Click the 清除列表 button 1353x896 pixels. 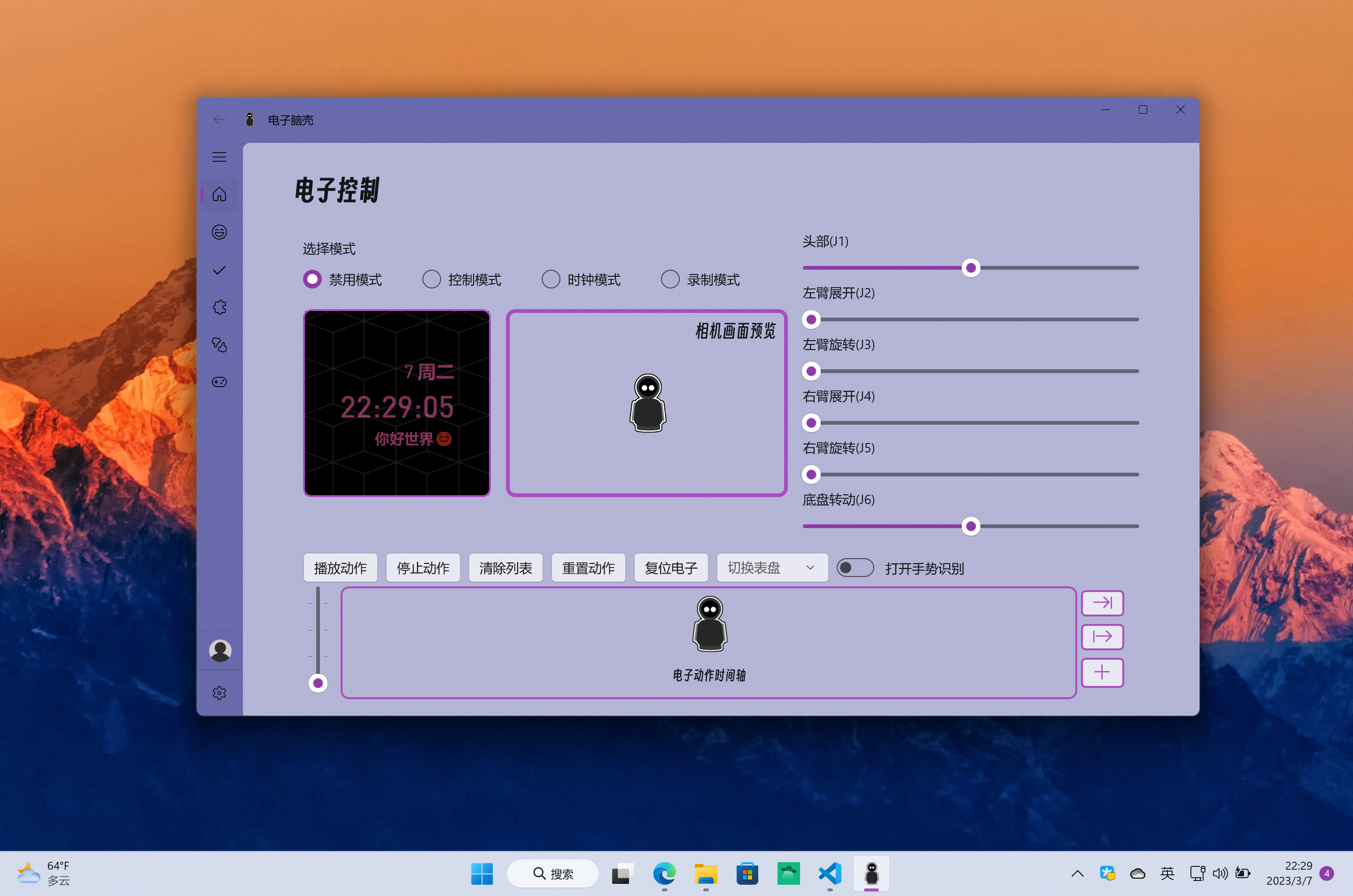coord(505,568)
